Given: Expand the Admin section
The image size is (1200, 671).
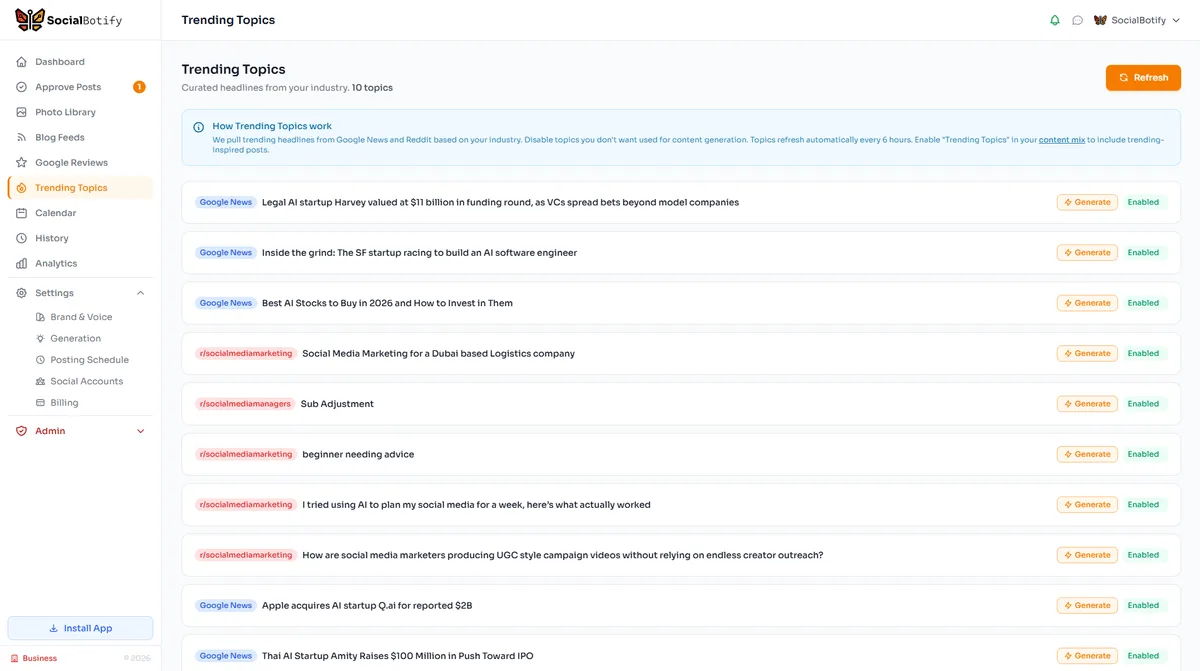Looking at the screenshot, I should pyautogui.click(x=139, y=430).
